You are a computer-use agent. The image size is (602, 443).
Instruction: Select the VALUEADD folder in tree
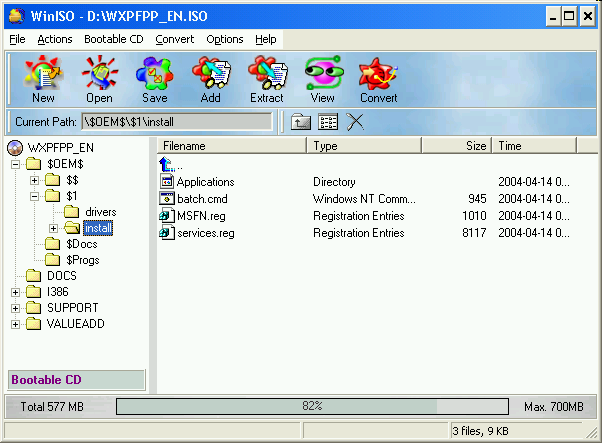pos(76,324)
